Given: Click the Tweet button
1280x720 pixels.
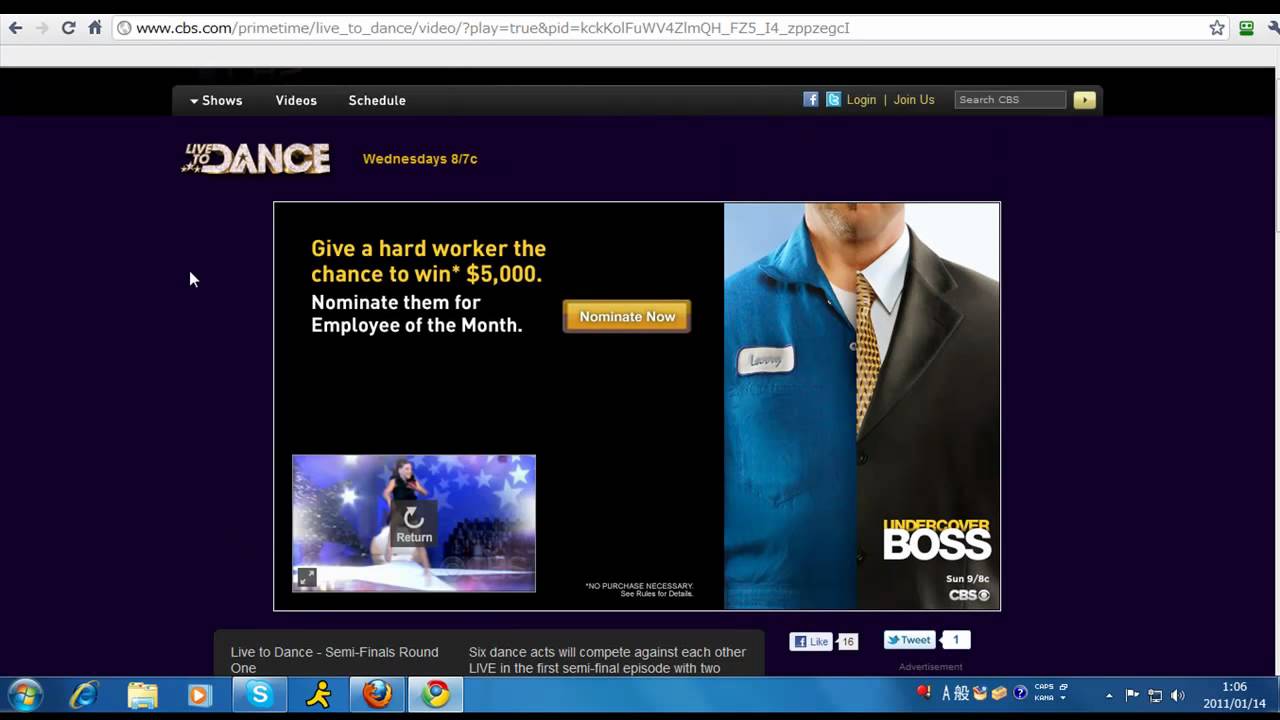Looking at the screenshot, I should (909, 640).
